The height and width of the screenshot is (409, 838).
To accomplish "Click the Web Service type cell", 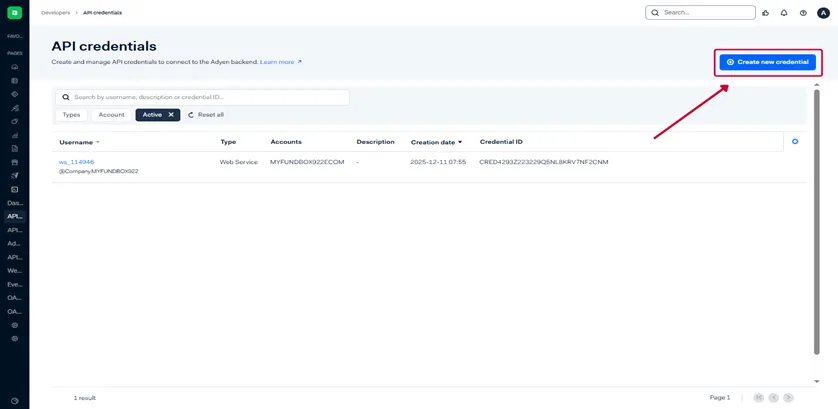I will pyautogui.click(x=238, y=161).
